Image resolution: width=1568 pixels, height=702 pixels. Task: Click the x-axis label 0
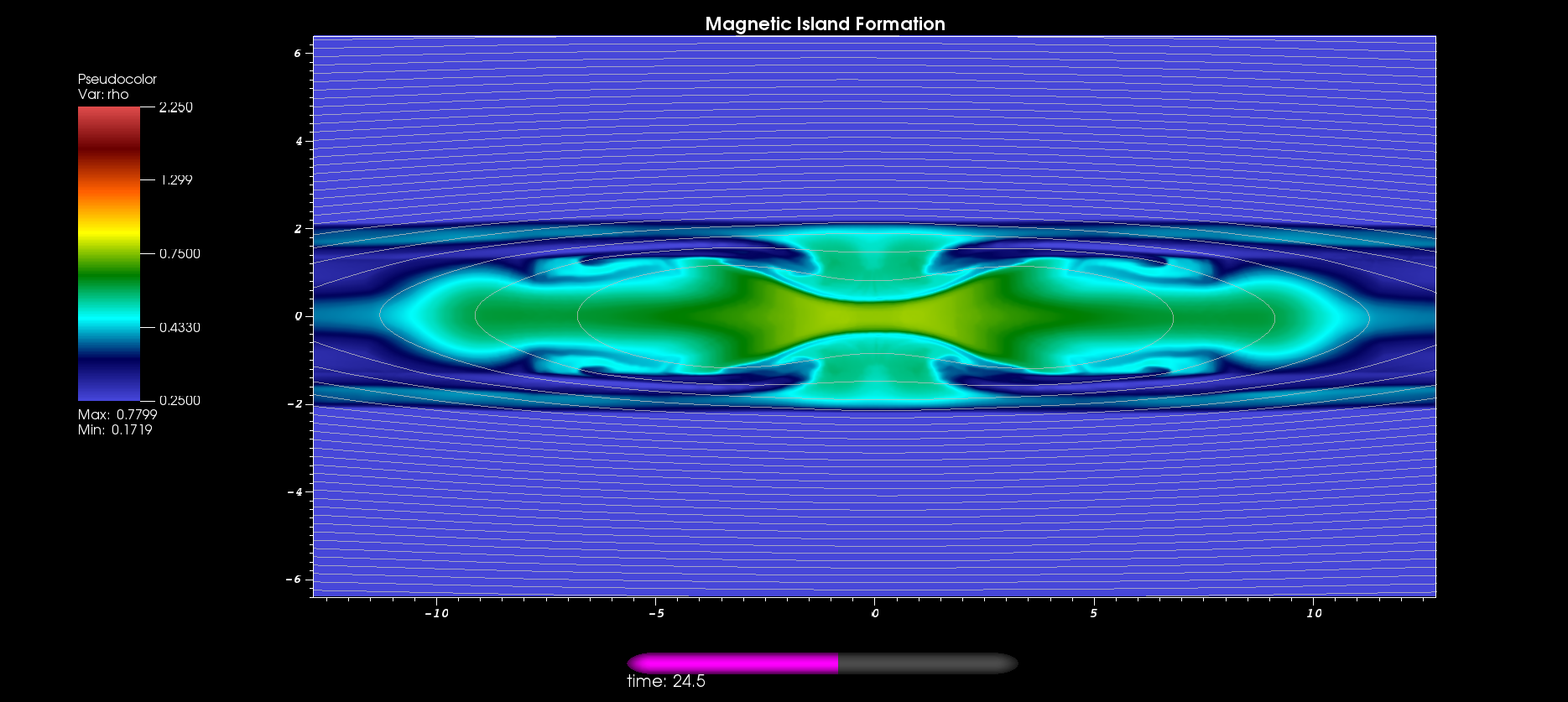click(x=875, y=613)
